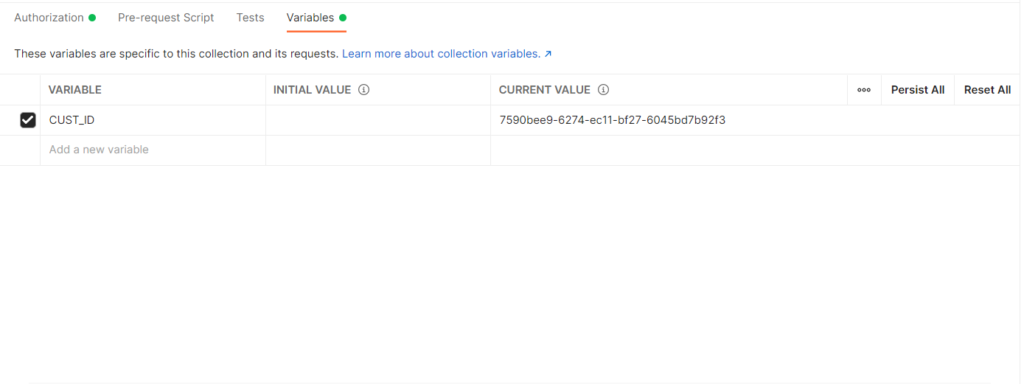Open the three-dots column options menu
The image size is (1024, 384).
864,90
